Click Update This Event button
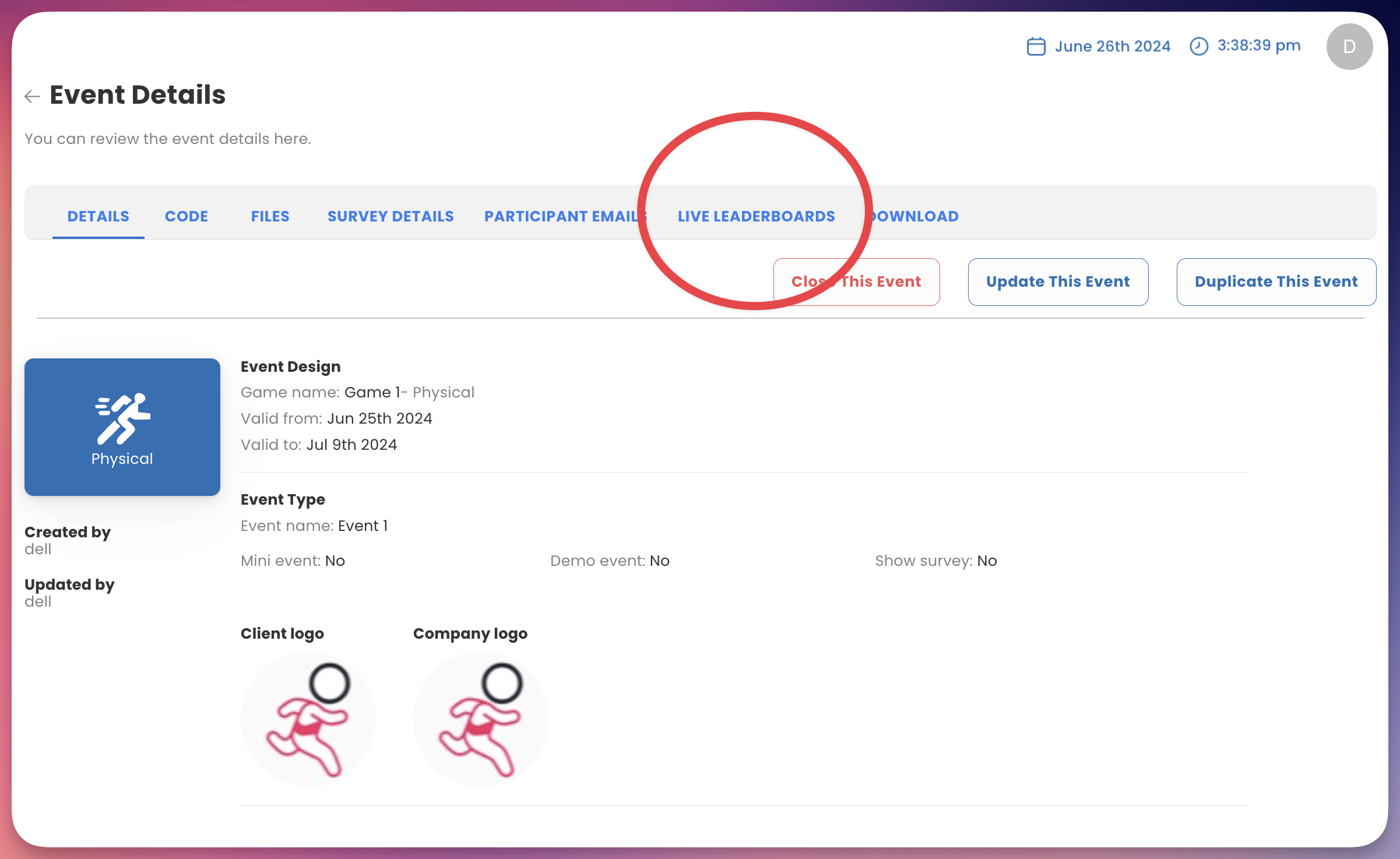The image size is (1400, 859). pyautogui.click(x=1057, y=282)
